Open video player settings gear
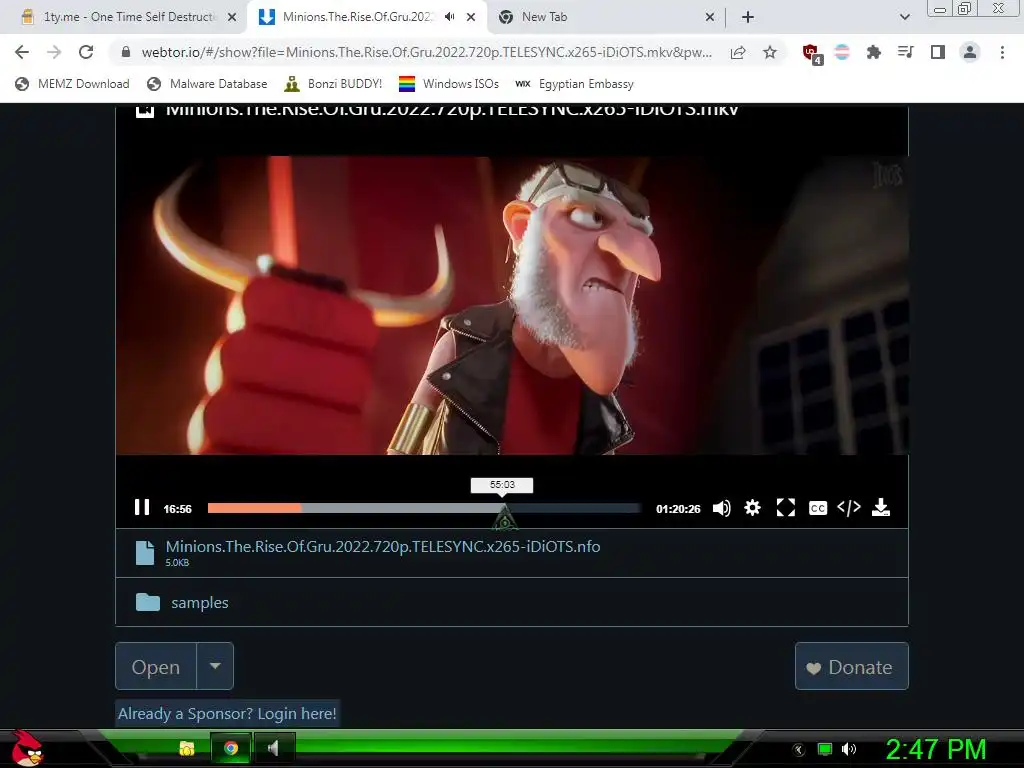1024x768 pixels. click(x=752, y=507)
